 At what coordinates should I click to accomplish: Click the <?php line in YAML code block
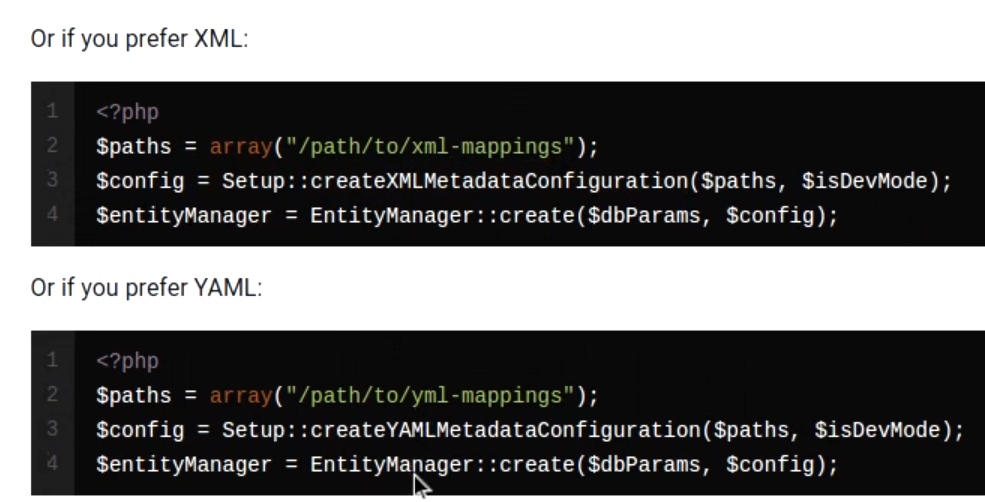coord(128,361)
